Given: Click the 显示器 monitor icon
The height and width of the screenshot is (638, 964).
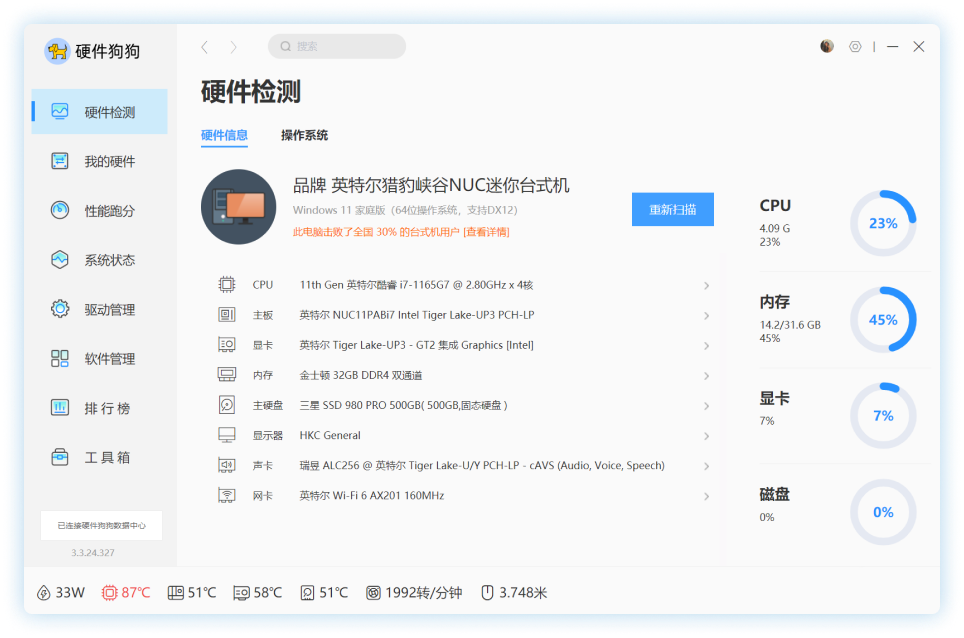Looking at the screenshot, I should pyautogui.click(x=227, y=435).
